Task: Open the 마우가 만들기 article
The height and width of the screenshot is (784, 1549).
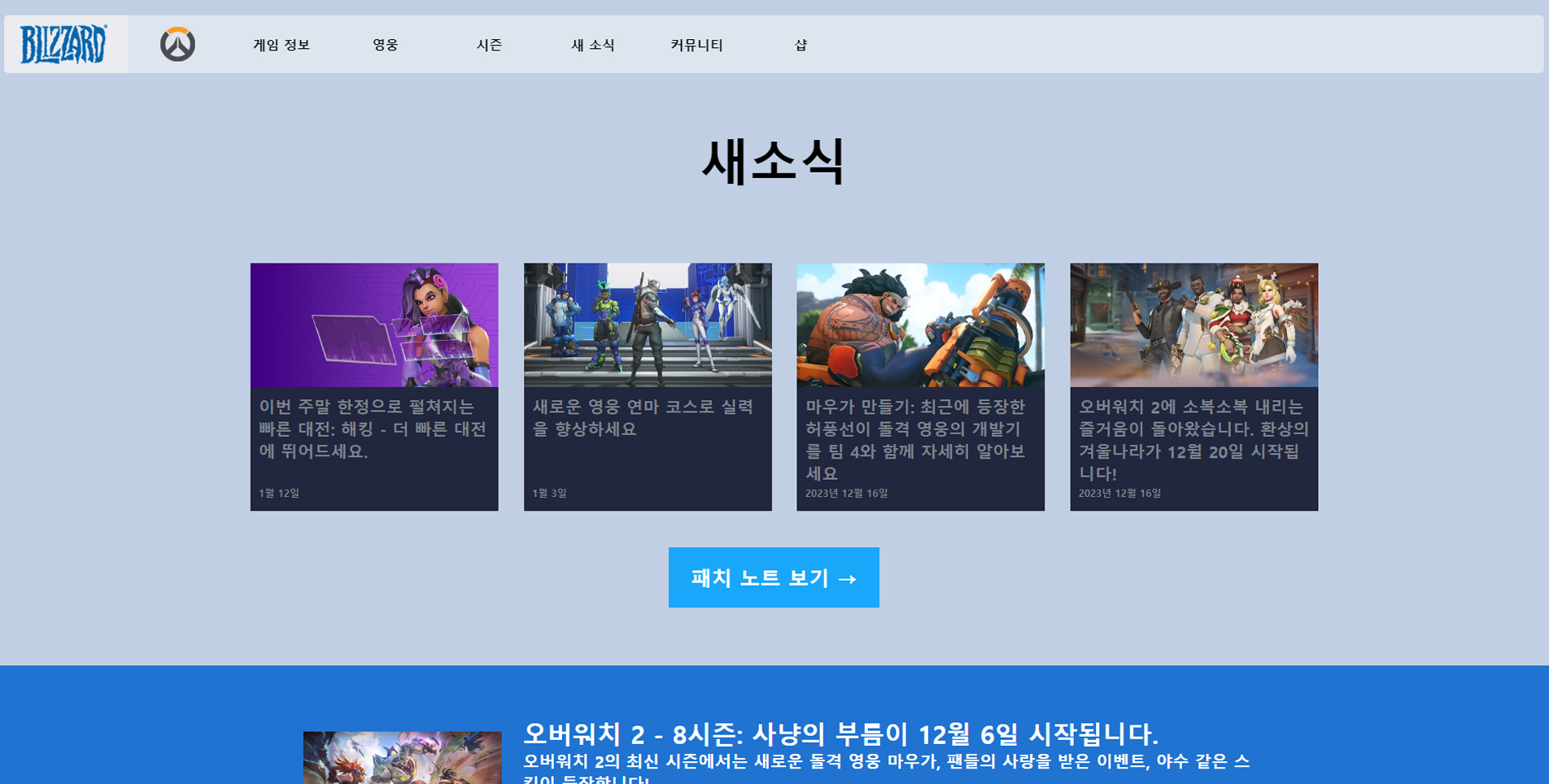Action: [x=920, y=441]
